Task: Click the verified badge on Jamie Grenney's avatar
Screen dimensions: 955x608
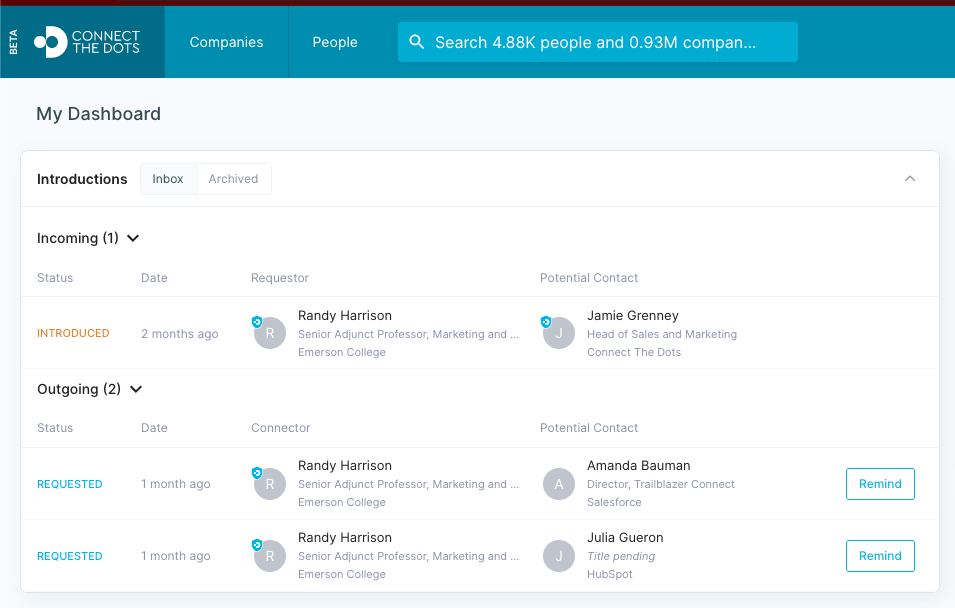Action: [x=546, y=322]
